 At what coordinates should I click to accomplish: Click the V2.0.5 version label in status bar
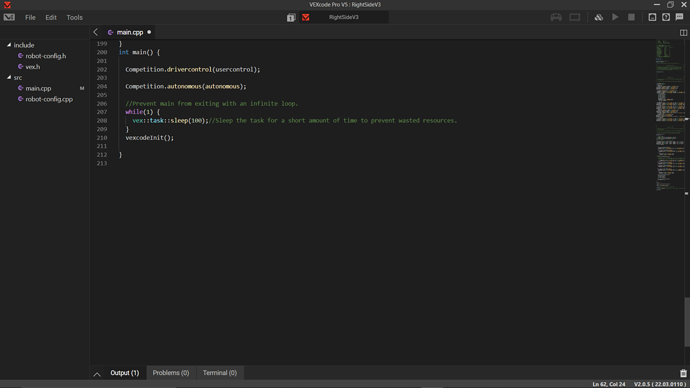point(660,384)
